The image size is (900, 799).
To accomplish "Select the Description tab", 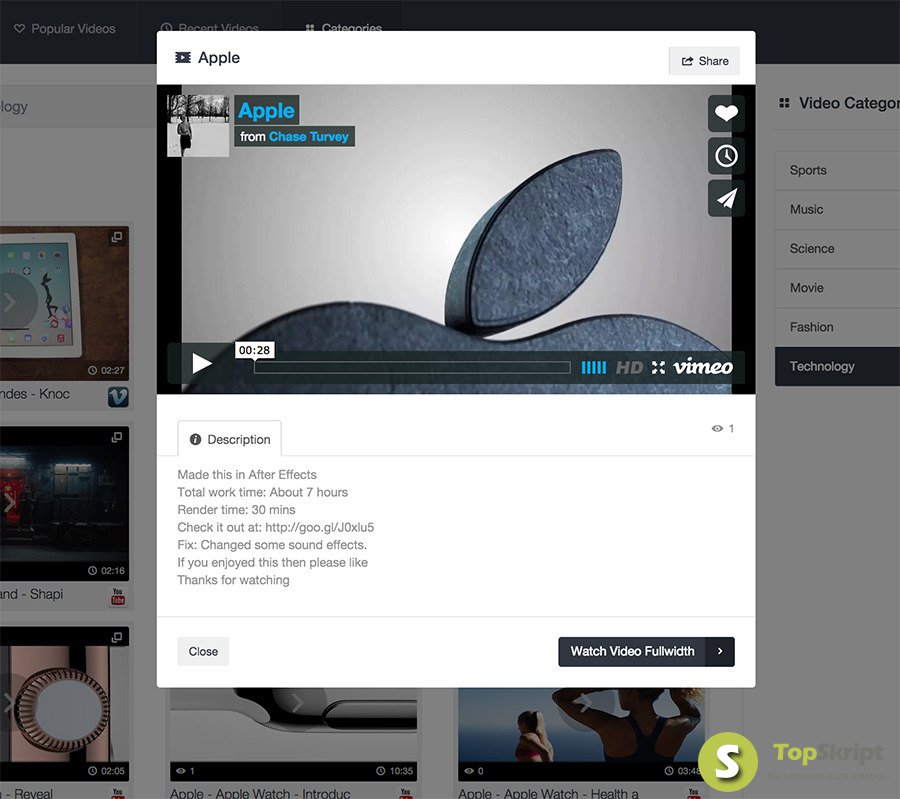I will point(230,439).
